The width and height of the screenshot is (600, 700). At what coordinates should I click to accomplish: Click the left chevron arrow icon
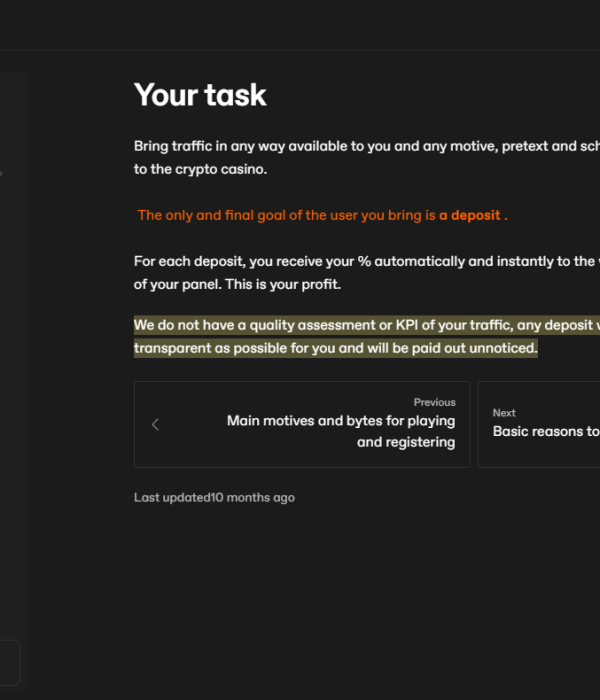(x=155, y=424)
